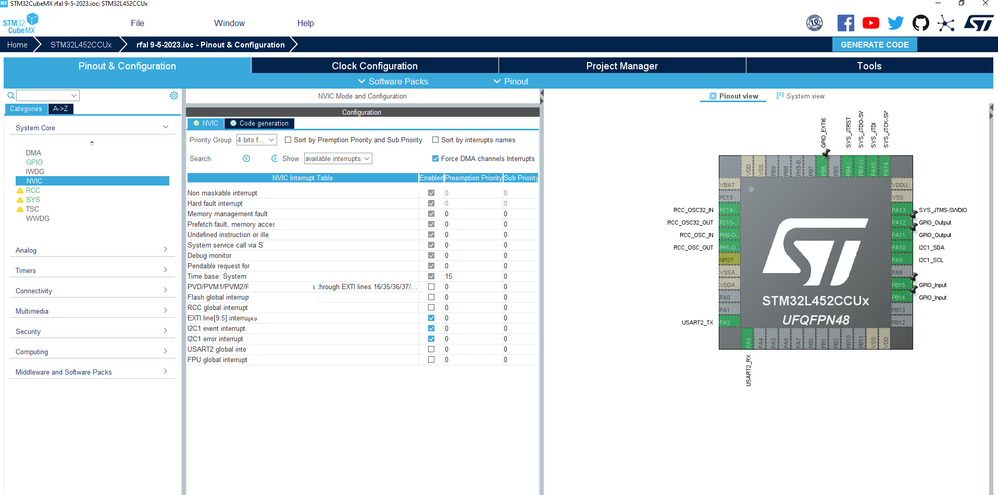Expand the Multimedia category
998x495 pixels.
click(x=165, y=311)
